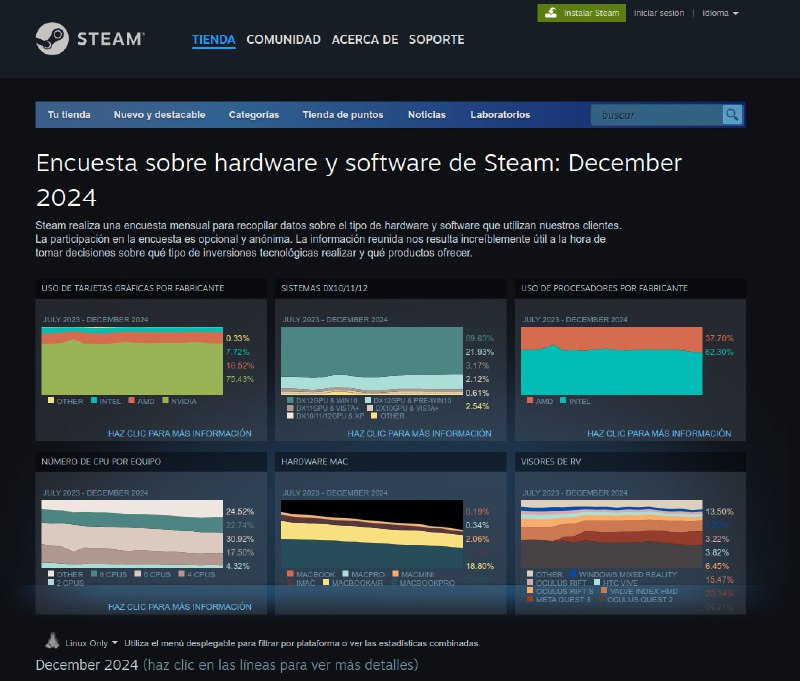
Task: Click the 62.30% value in processor chart
Action: (x=719, y=352)
